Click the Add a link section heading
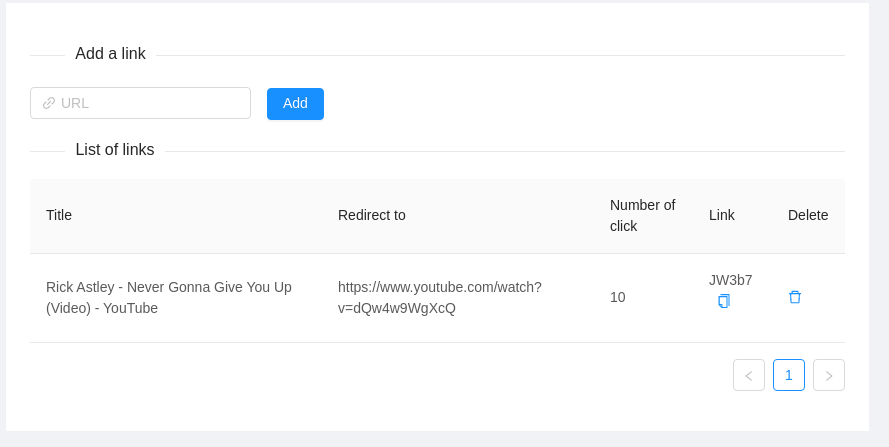Screen dimensions: 889x447 (x=110, y=54)
